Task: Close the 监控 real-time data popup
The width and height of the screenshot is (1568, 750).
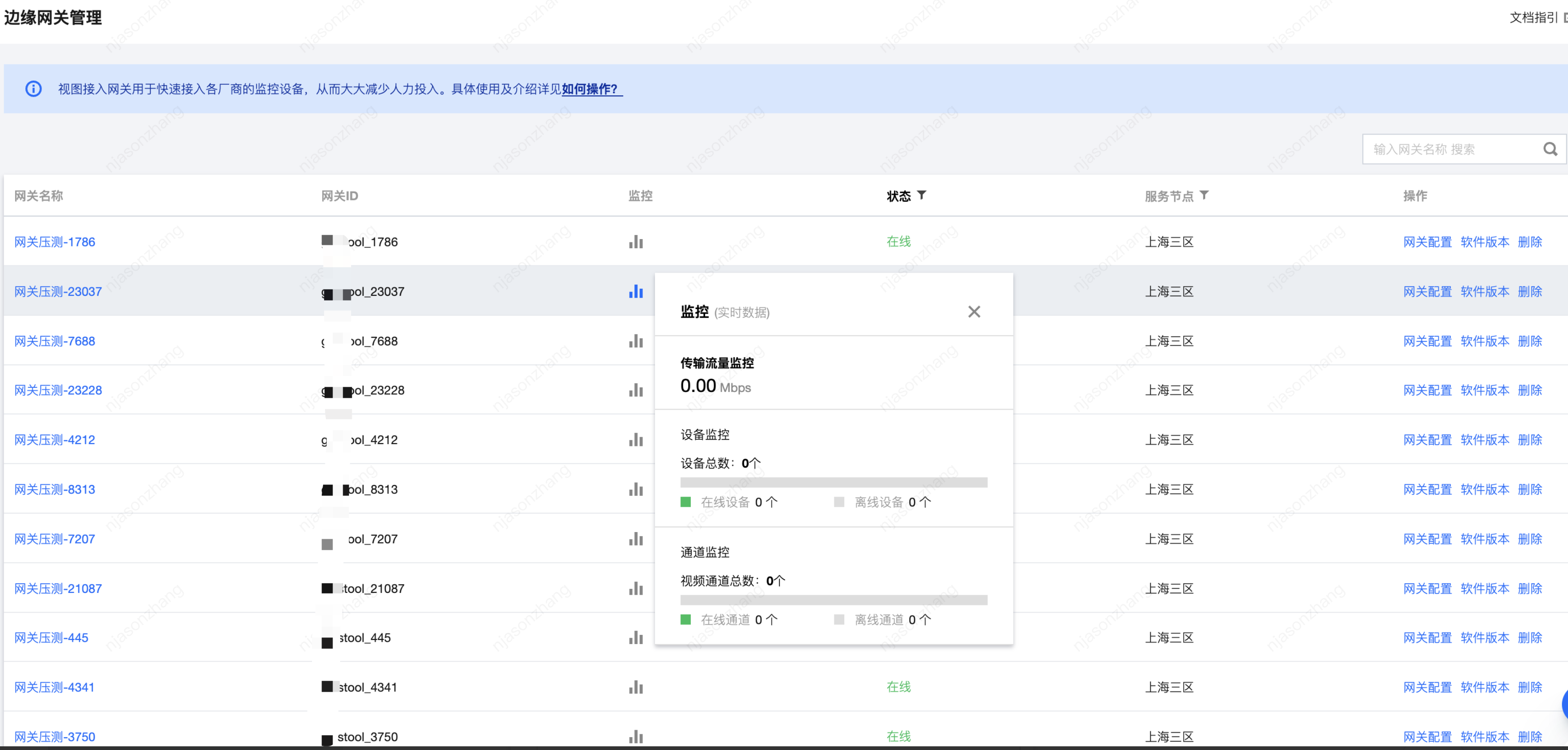Action: [974, 312]
